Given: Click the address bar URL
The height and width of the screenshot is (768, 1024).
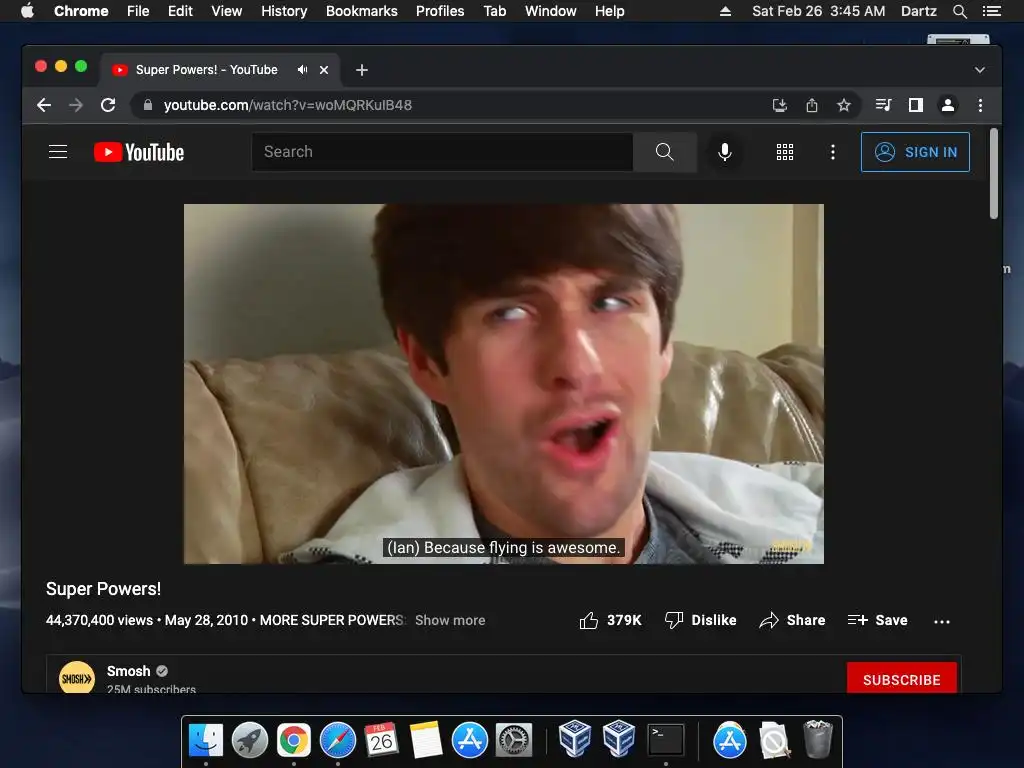Looking at the screenshot, I should (x=287, y=105).
